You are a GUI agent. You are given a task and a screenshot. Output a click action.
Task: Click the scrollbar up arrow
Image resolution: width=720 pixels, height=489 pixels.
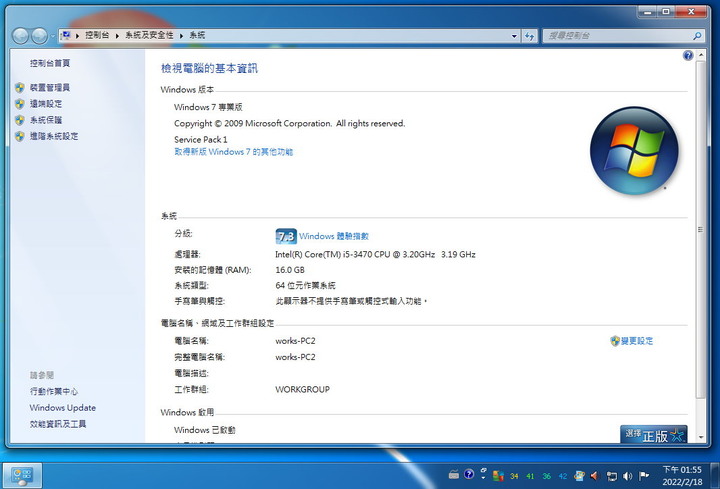[x=701, y=55]
